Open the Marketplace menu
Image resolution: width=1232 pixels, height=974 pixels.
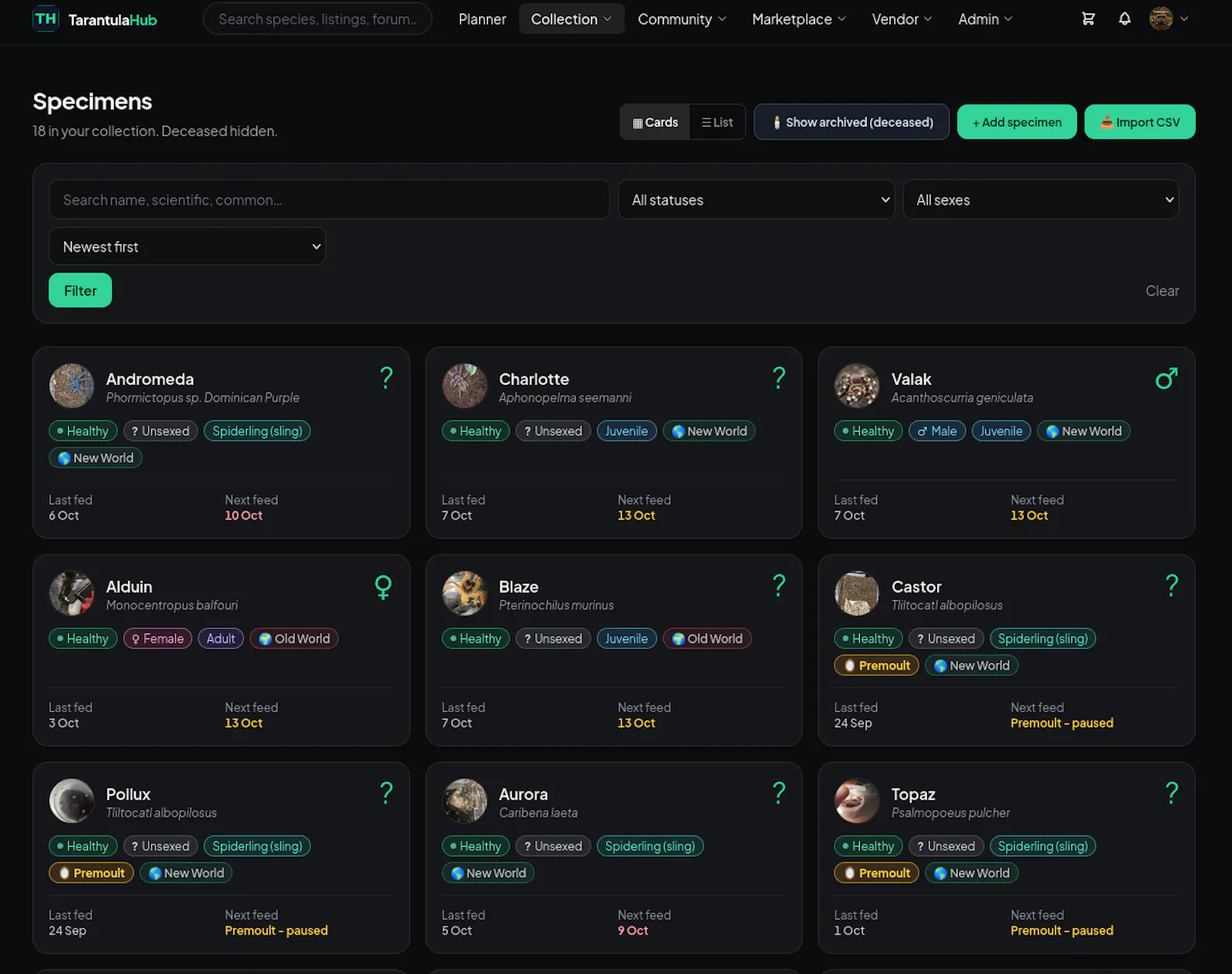point(798,19)
